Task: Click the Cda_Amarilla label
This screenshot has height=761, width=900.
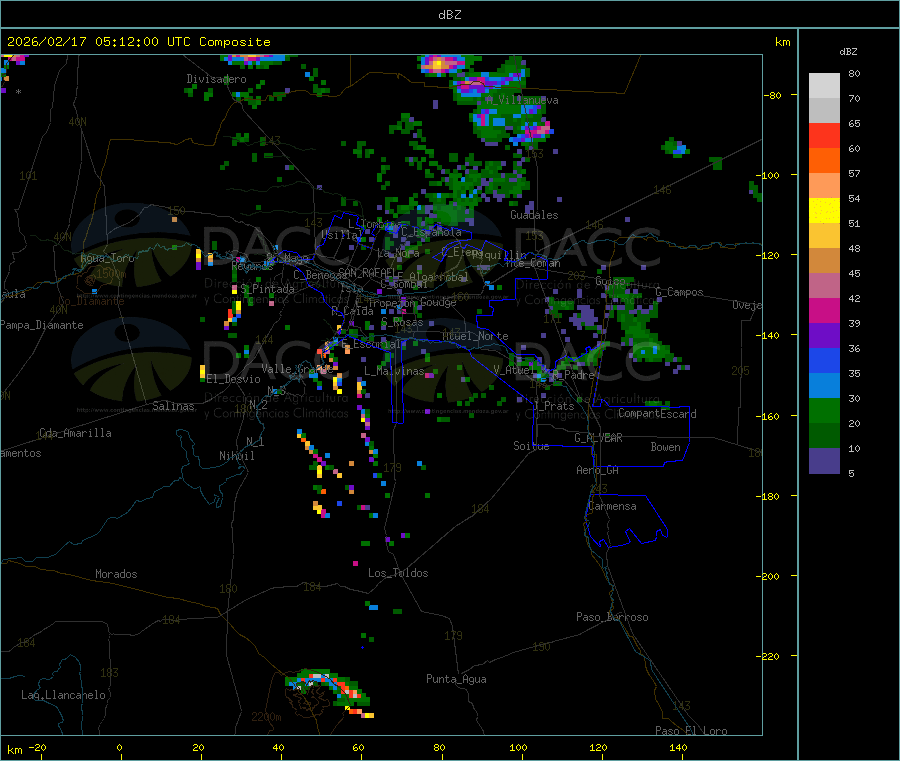Action: pos(75,433)
